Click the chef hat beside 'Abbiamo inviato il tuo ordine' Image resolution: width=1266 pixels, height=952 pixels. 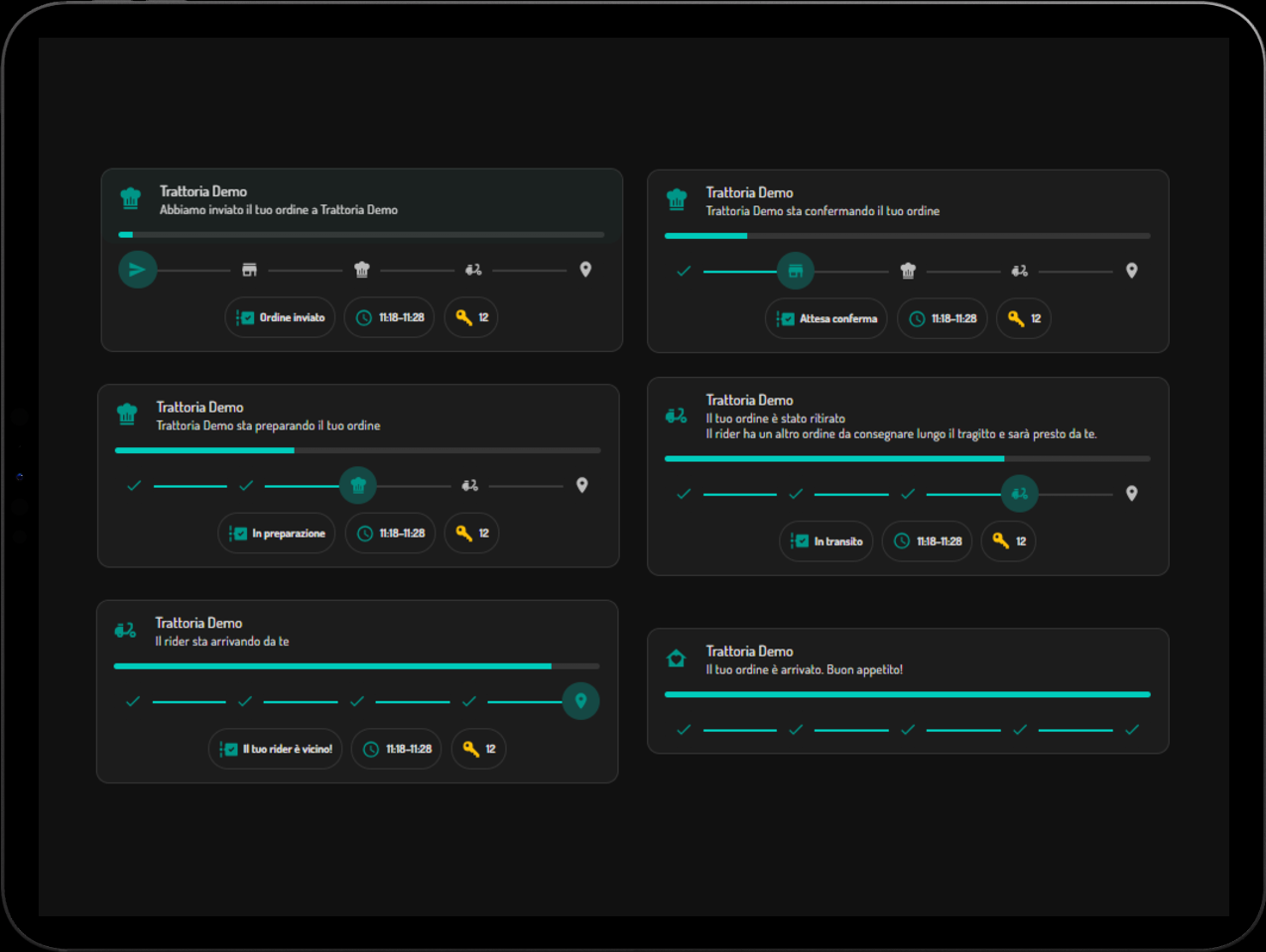(x=130, y=198)
